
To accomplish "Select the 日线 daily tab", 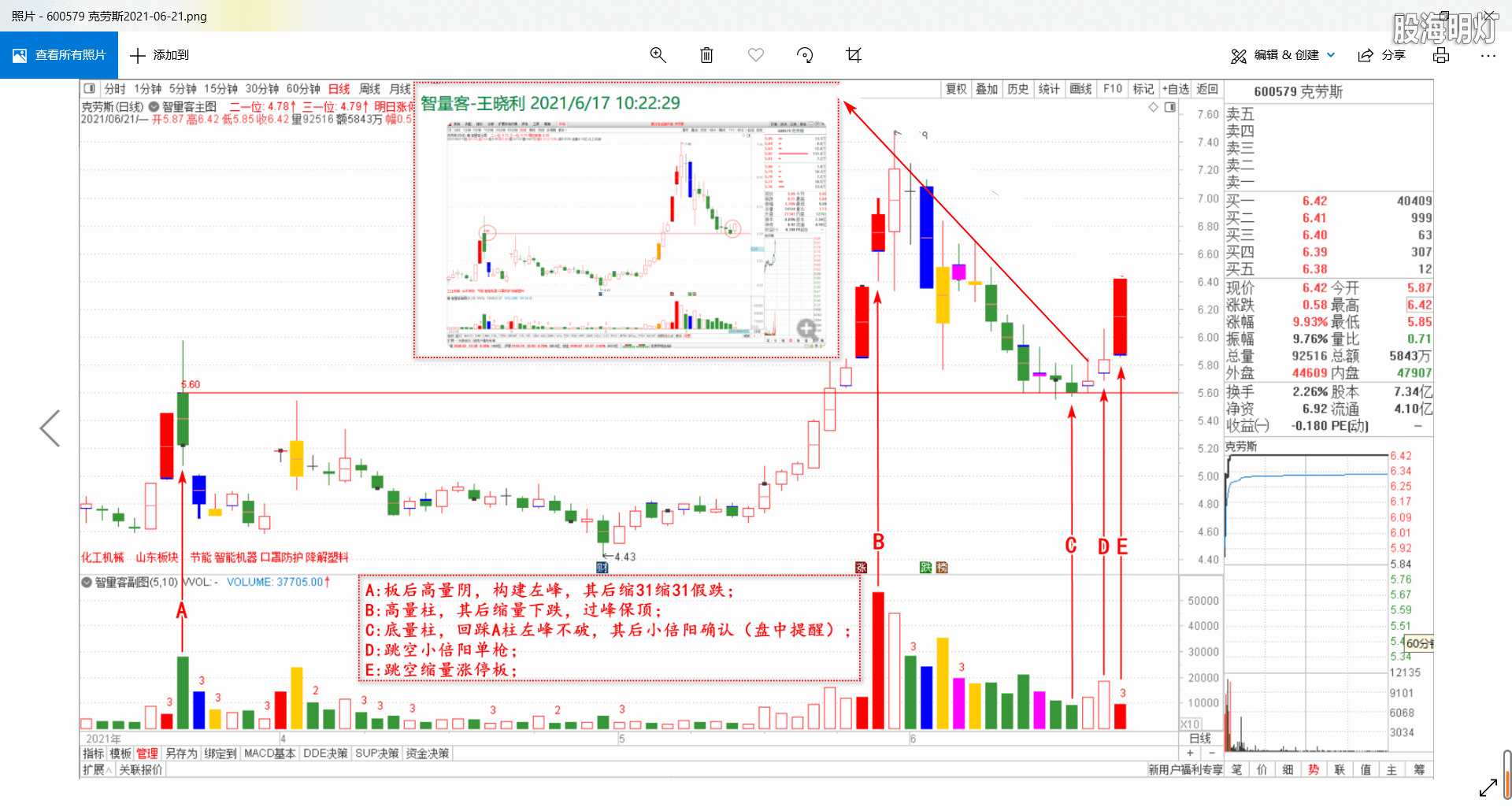I will [339, 89].
